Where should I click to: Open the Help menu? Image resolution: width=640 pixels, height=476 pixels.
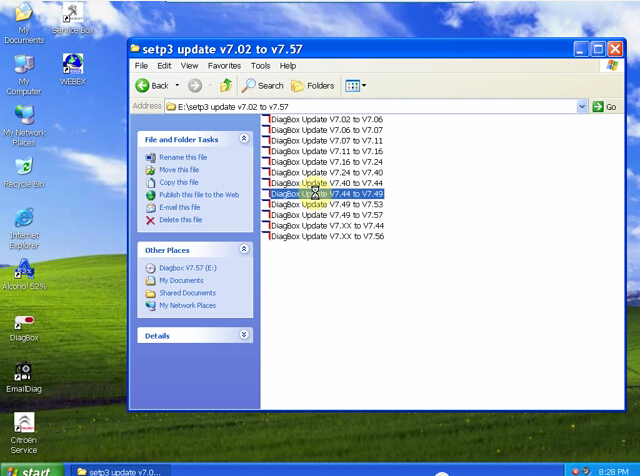pos(288,66)
